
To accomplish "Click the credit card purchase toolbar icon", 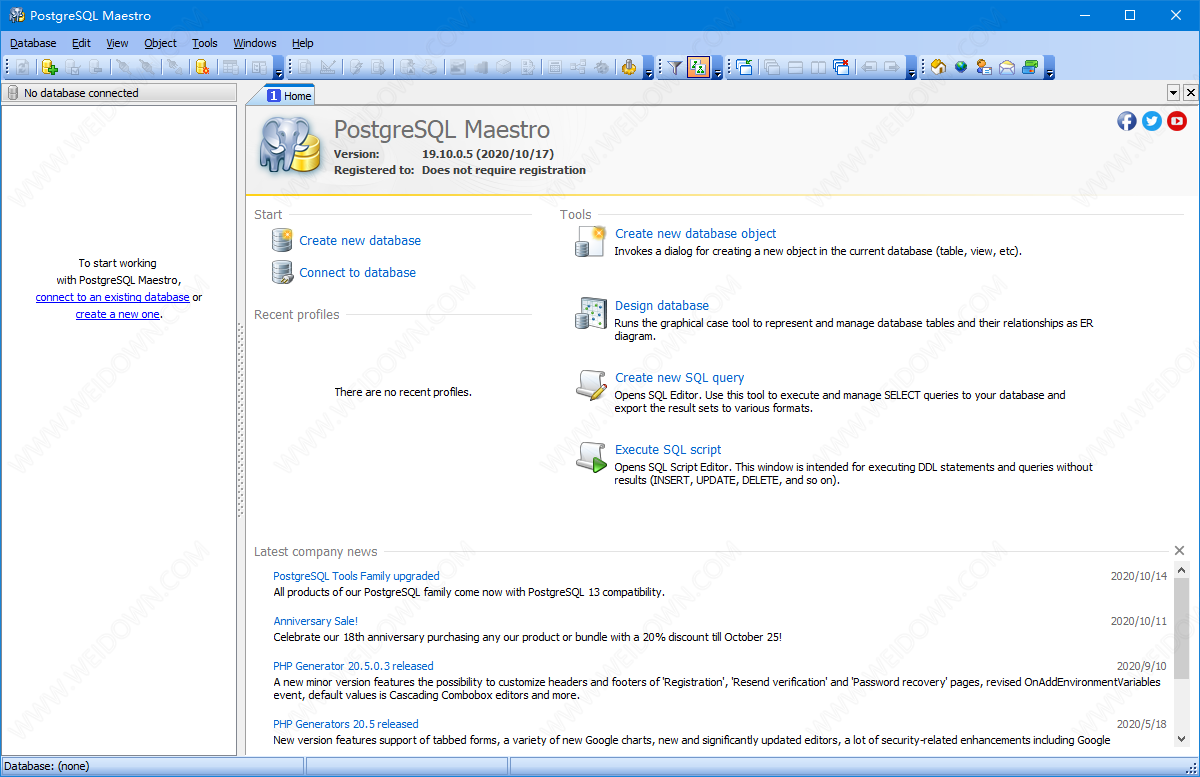I will pyautogui.click(x=1030, y=67).
